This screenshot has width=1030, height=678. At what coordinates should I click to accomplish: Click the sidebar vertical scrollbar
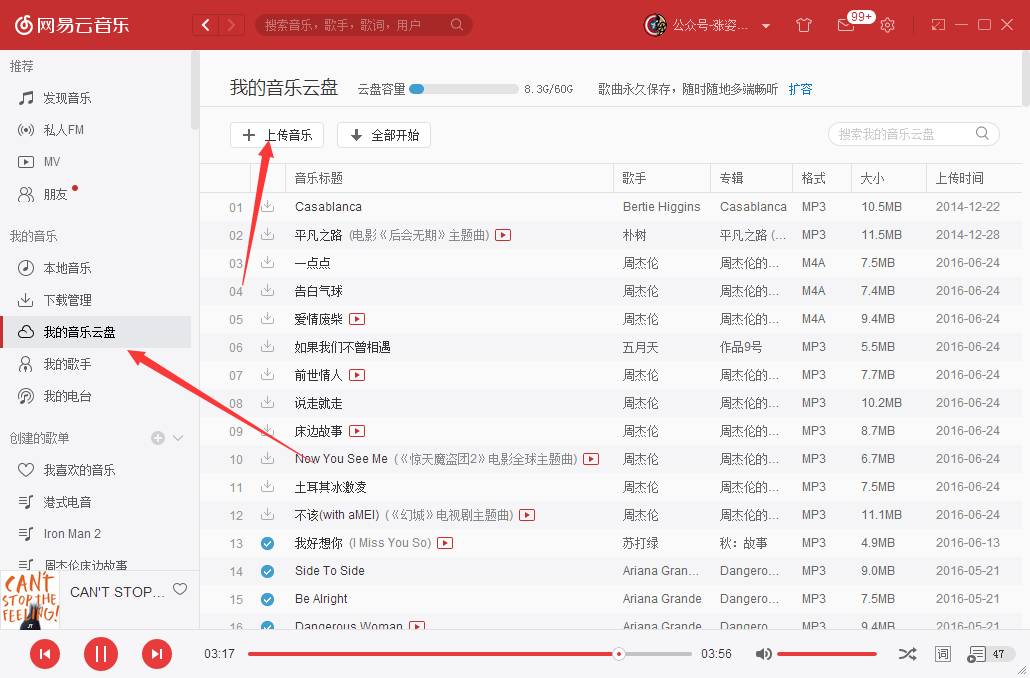tap(194, 90)
